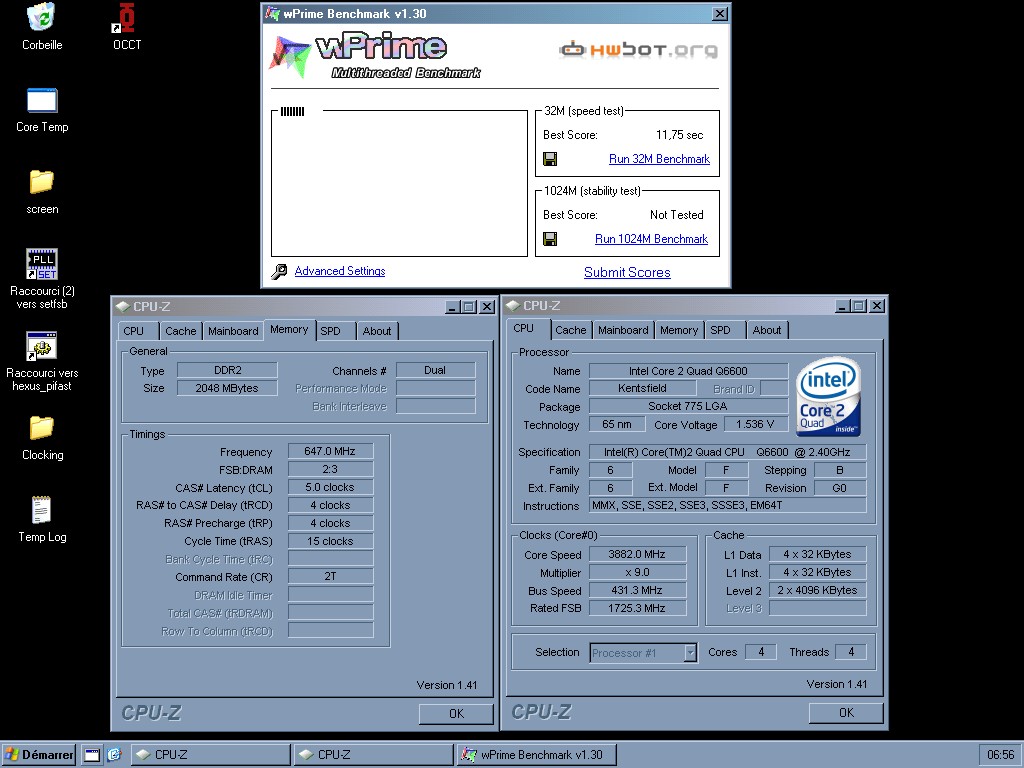Switch to SPD tab in left CPU-Z
Viewport: 1024px width, 768px height.
click(335, 331)
